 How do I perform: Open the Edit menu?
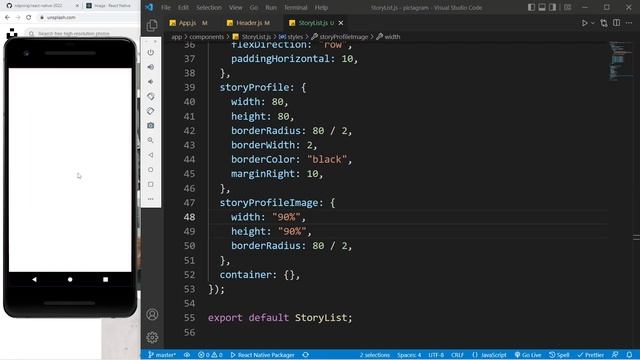click(x=183, y=7)
